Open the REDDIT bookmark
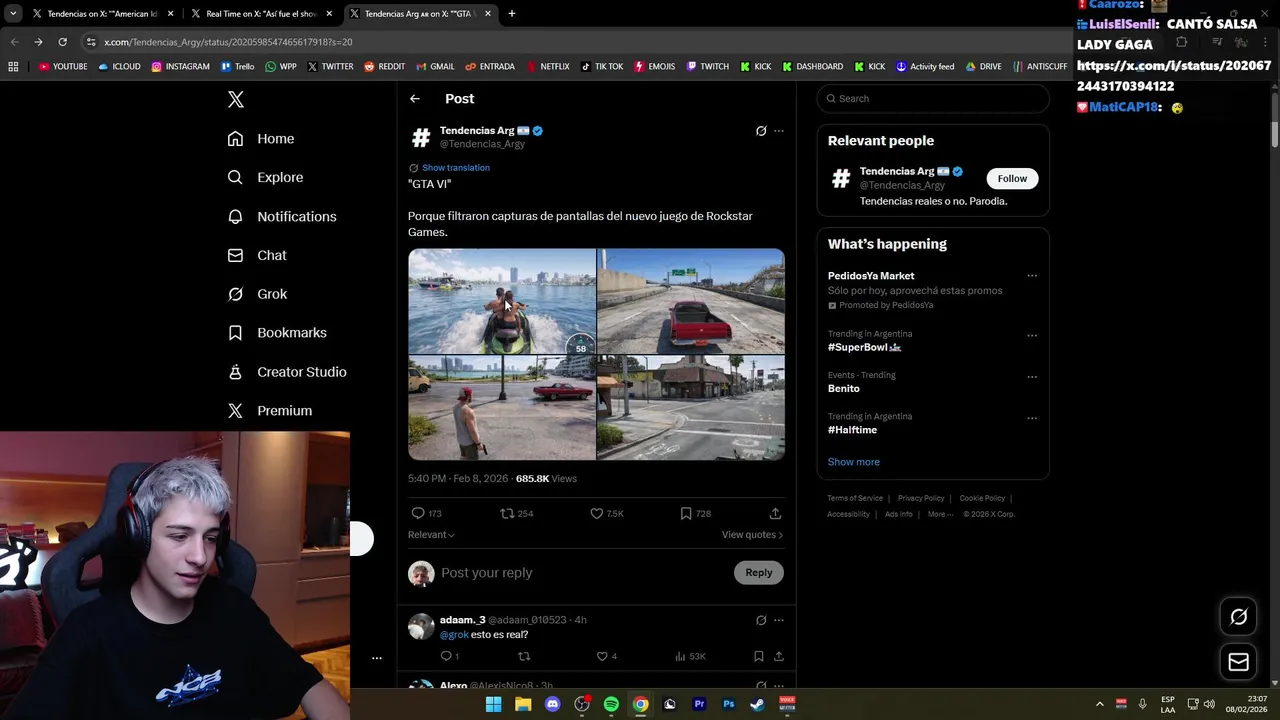This screenshot has width=1280, height=720. pos(385,67)
